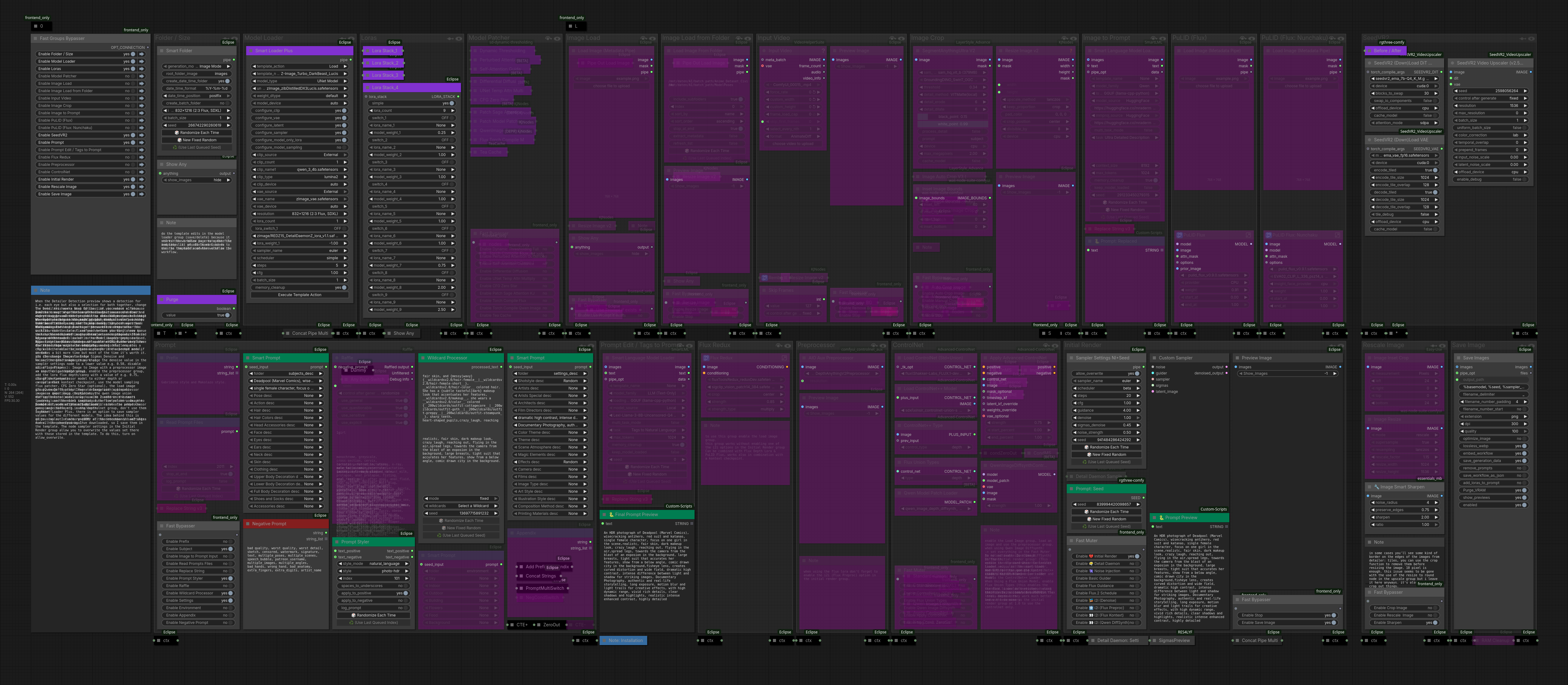Collapse the Sampler Settings NI+Seed node via its title dot
Viewport: 1568px width, 685px height.
[x=1071, y=358]
